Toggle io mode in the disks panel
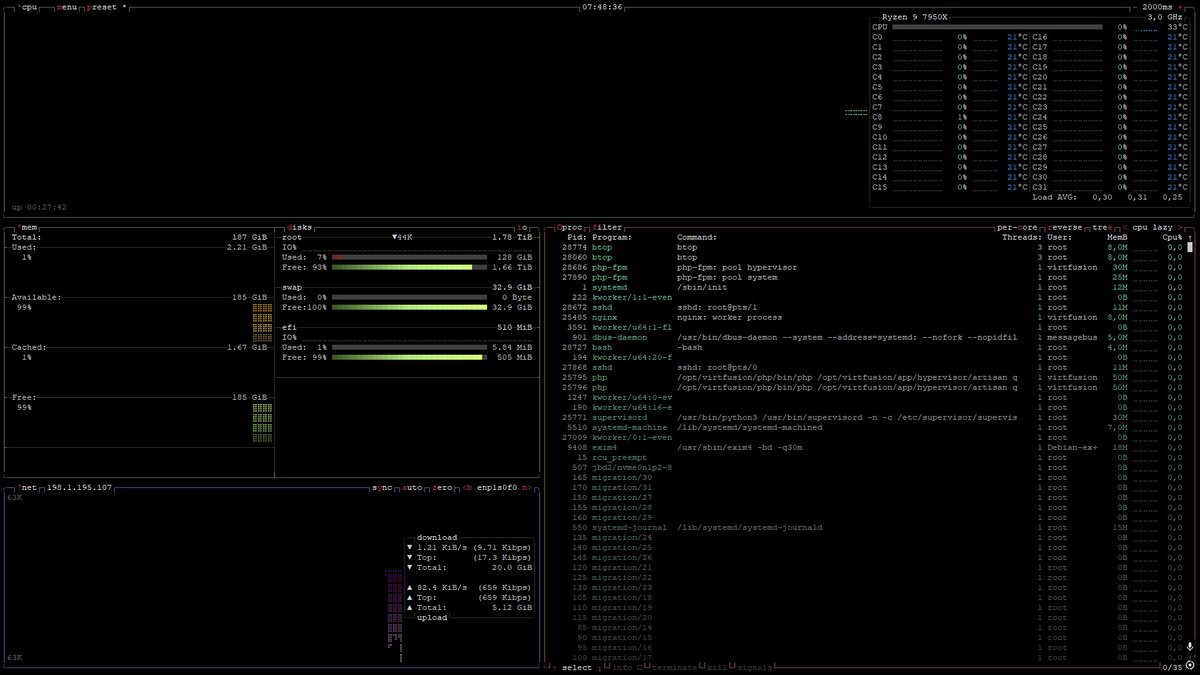1200x675 pixels. pos(522,228)
